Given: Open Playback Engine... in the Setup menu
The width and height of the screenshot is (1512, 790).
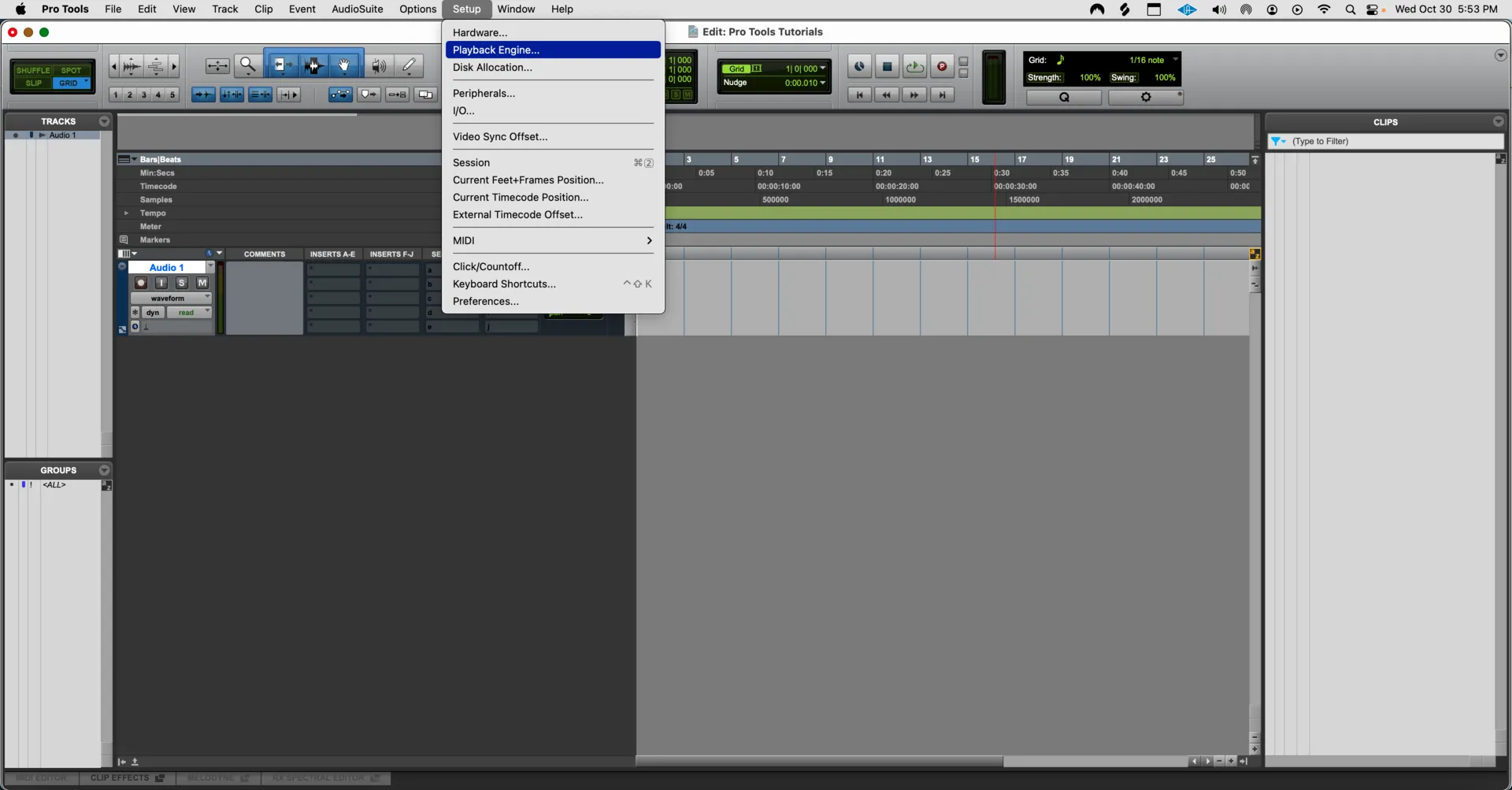Looking at the screenshot, I should [496, 50].
